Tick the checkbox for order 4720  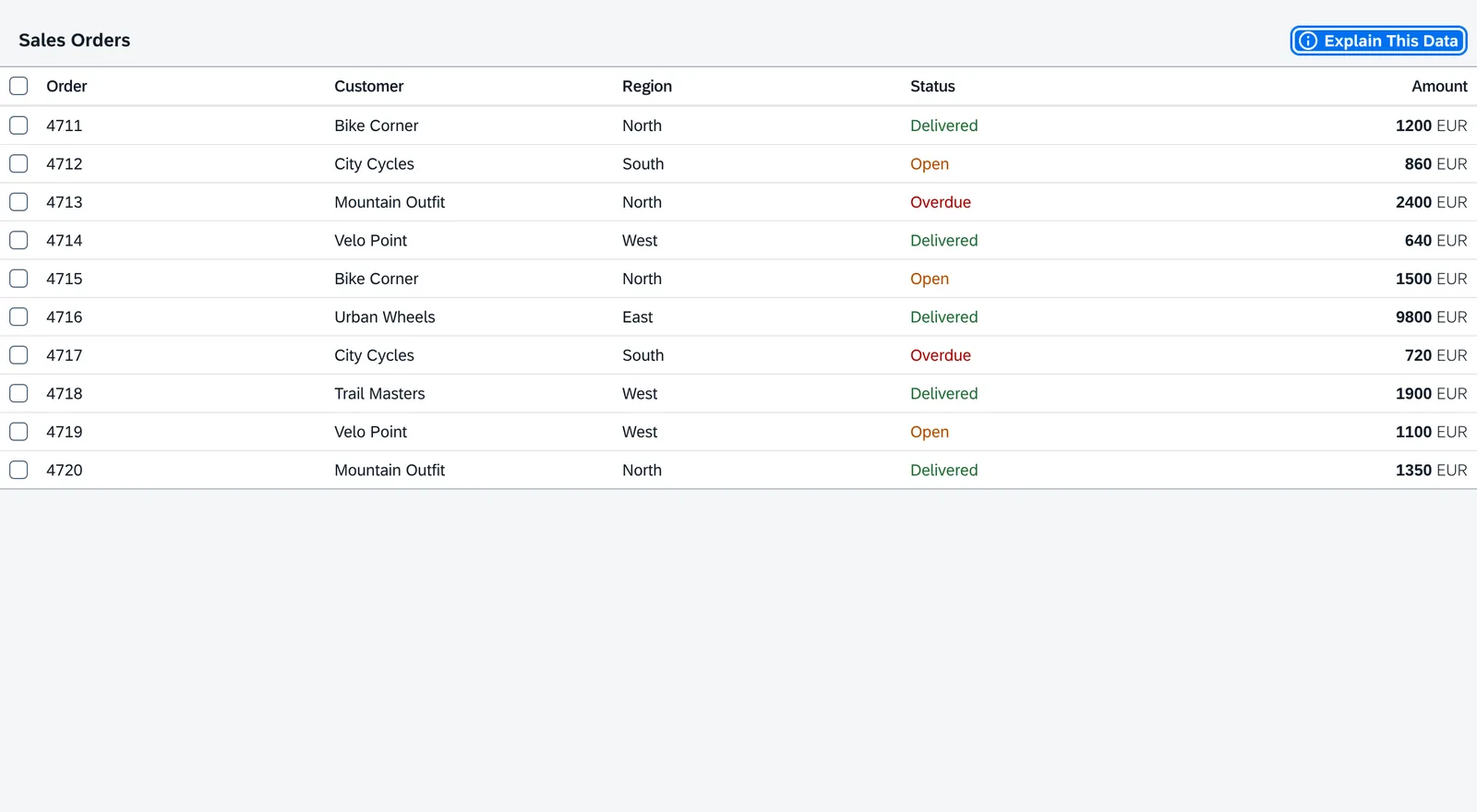click(18, 470)
